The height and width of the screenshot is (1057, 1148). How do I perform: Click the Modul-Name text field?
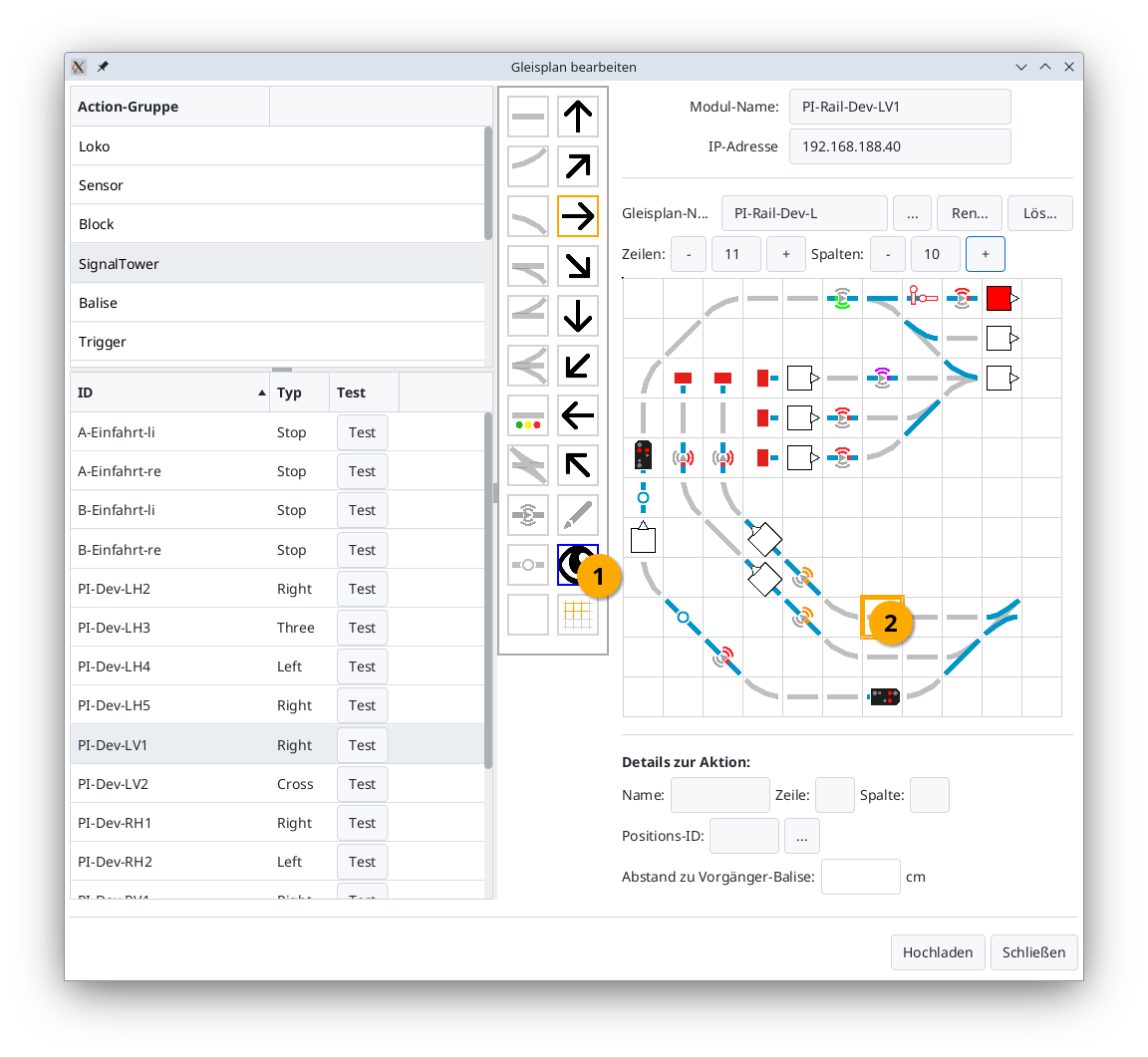tap(899, 107)
